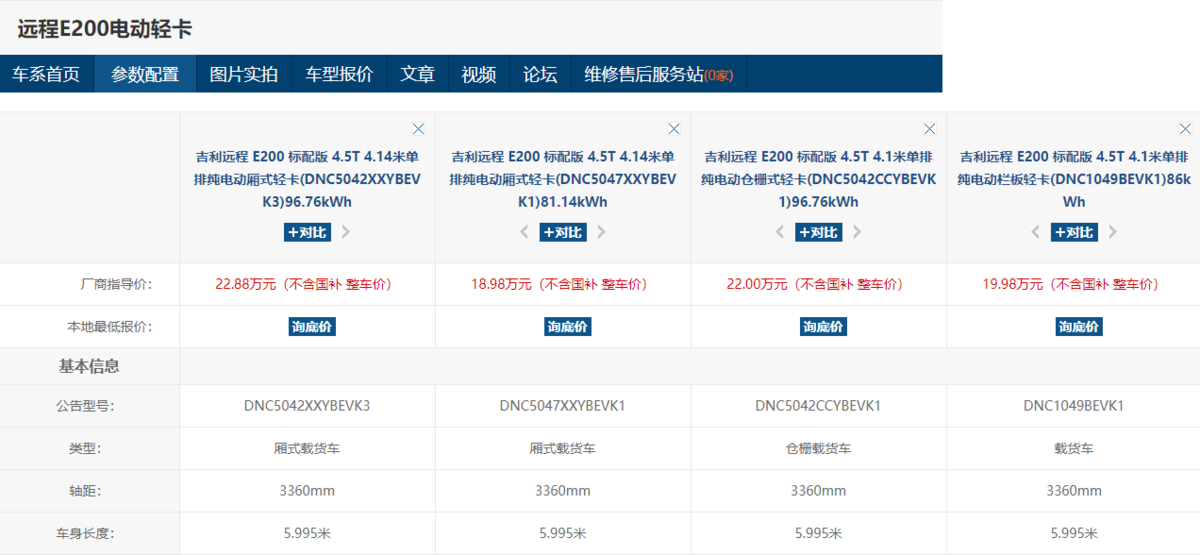Remove the DNC5047XXYBEVK1 column with its X icon
The image size is (1200, 555).
coord(674,129)
